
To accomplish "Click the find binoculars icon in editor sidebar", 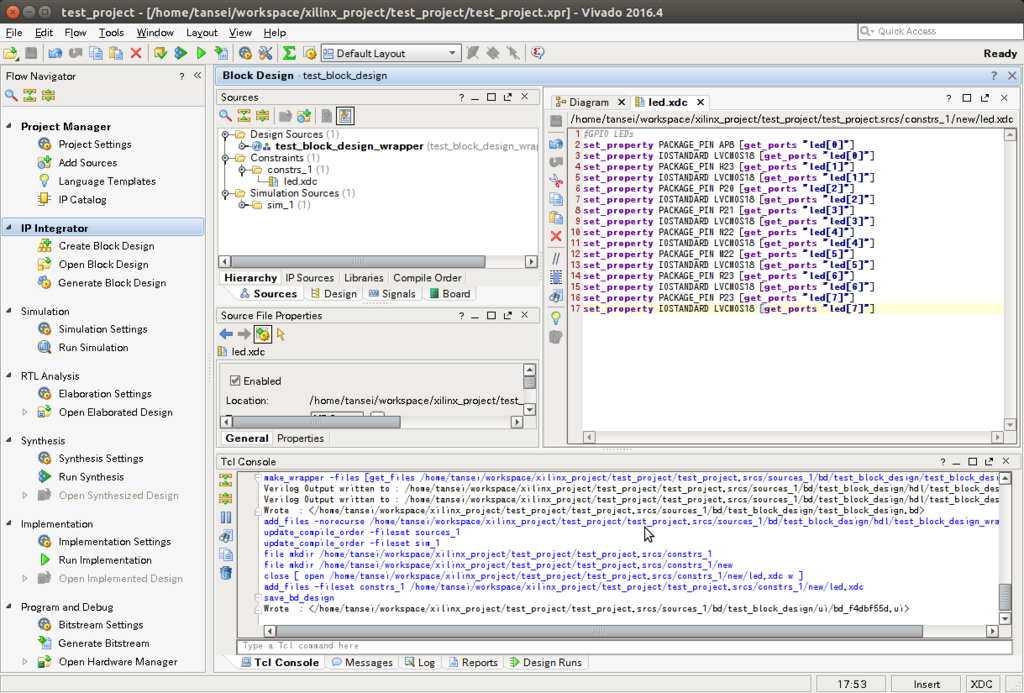I will click(x=556, y=296).
